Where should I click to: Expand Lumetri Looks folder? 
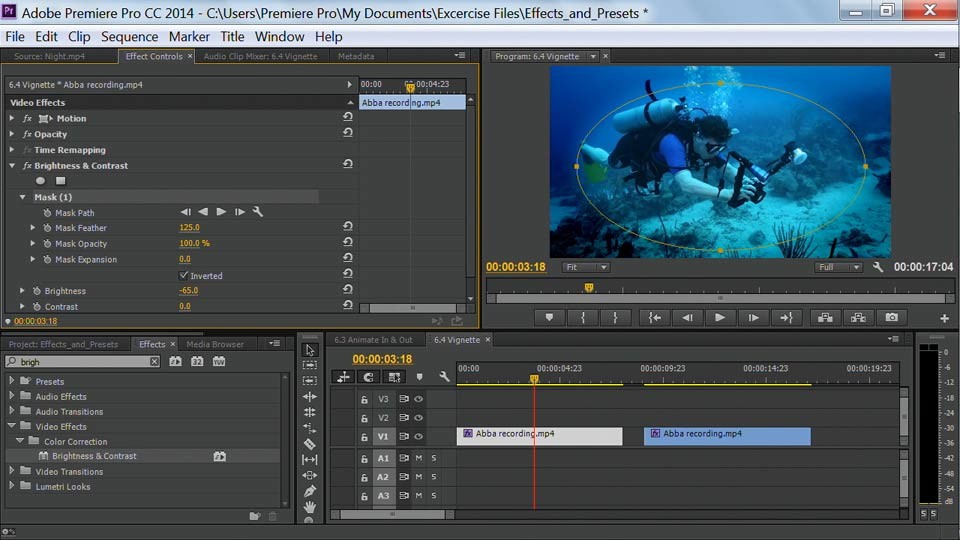[x=12, y=486]
